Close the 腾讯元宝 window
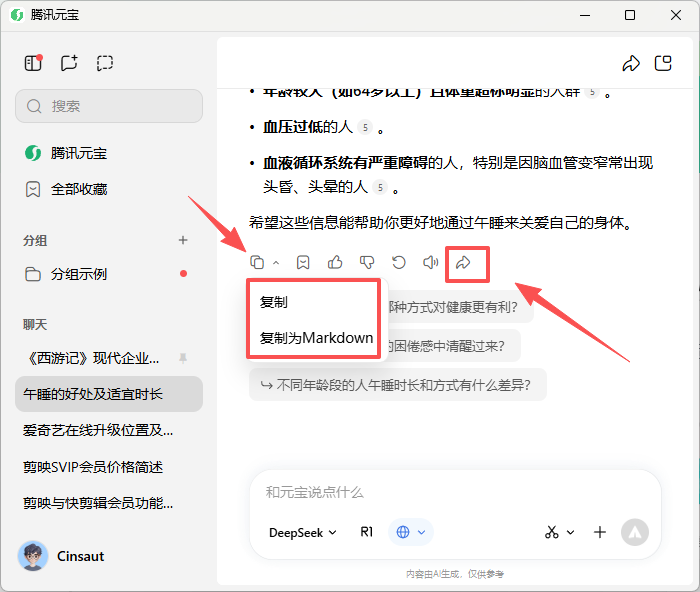Image resolution: width=700 pixels, height=592 pixels. [x=676, y=15]
